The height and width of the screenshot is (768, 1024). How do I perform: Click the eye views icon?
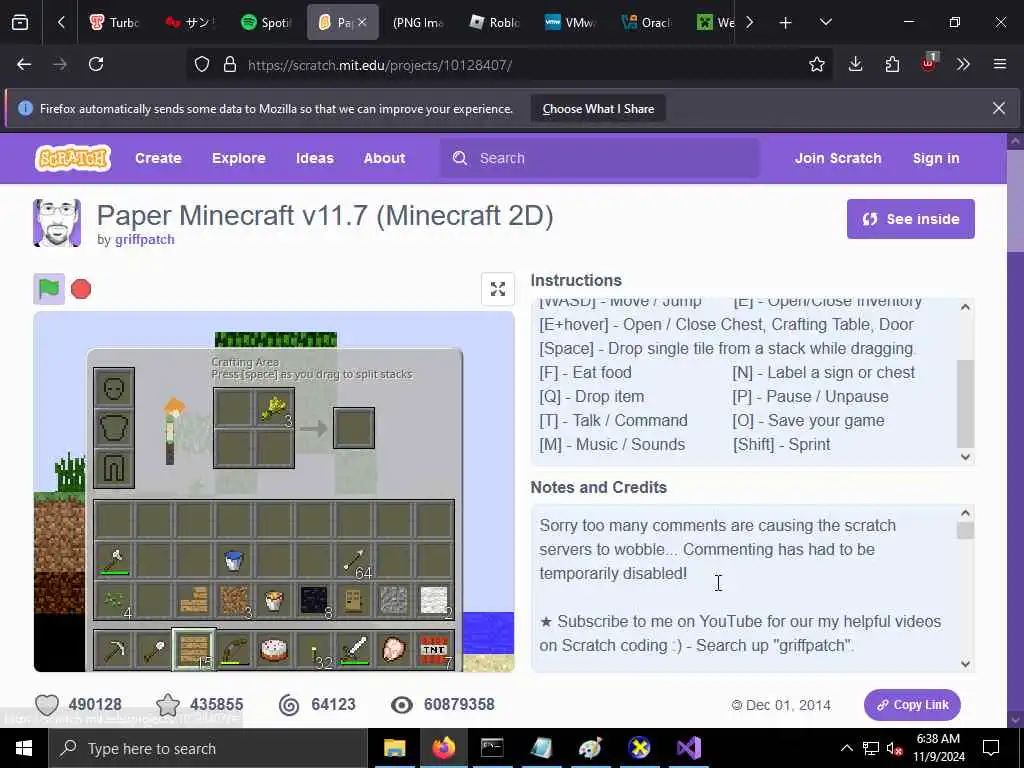click(402, 705)
